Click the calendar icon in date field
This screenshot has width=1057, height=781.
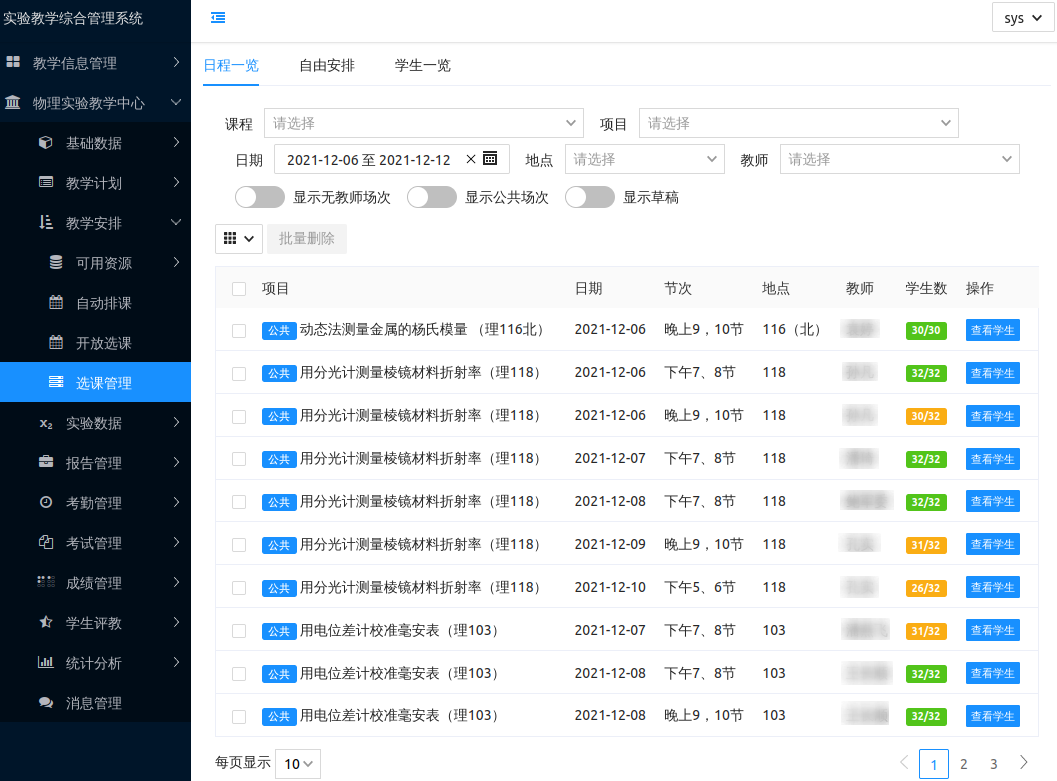tap(490, 159)
